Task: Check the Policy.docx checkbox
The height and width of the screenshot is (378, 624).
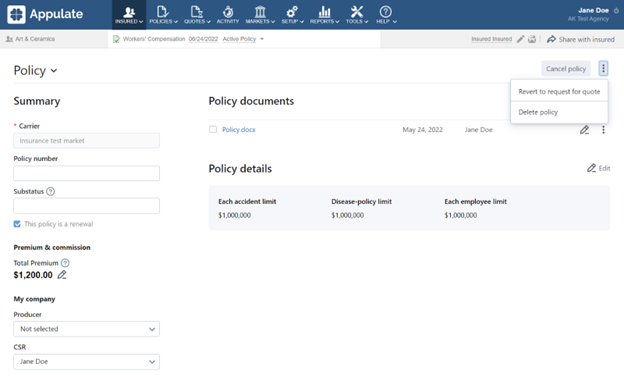Action: tap(213, 129)
